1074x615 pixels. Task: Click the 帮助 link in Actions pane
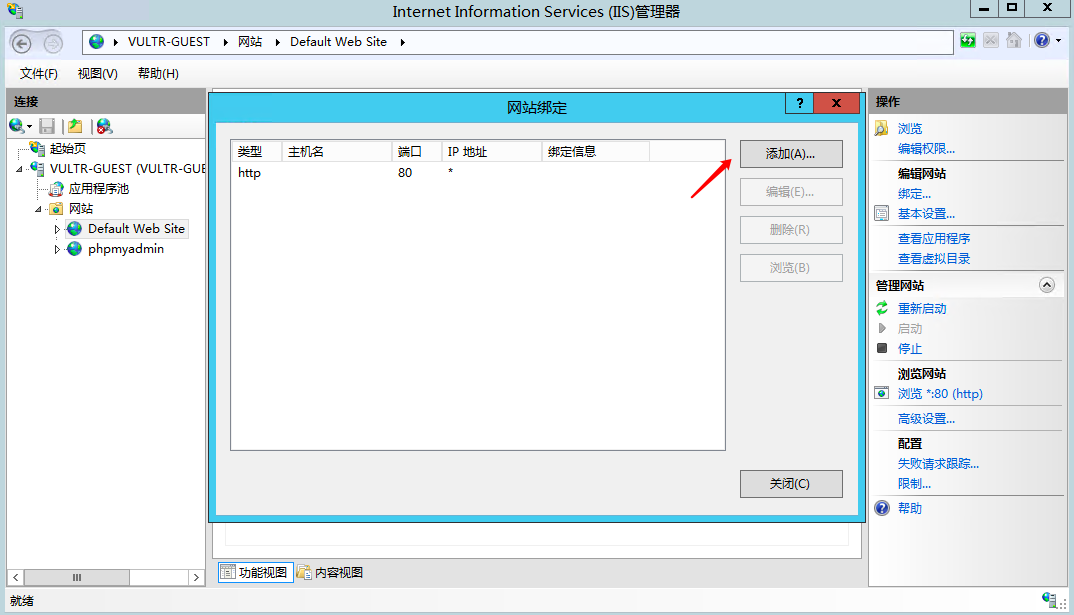pyautogui.click(x=910, y=508)
